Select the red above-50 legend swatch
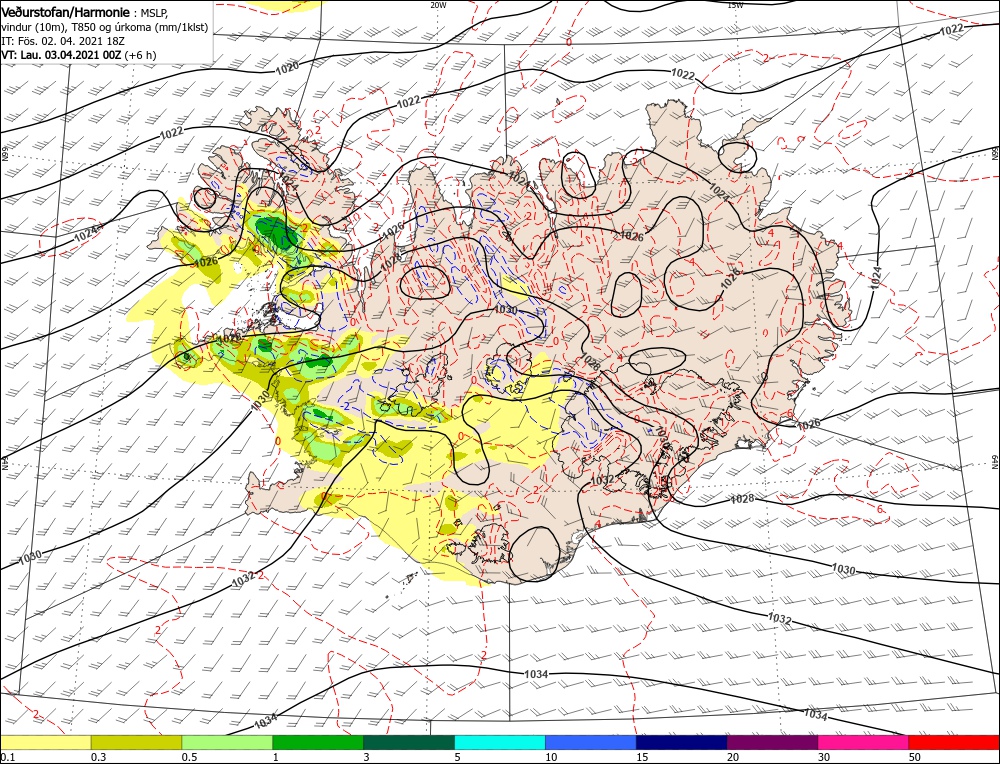 point(953,742)
